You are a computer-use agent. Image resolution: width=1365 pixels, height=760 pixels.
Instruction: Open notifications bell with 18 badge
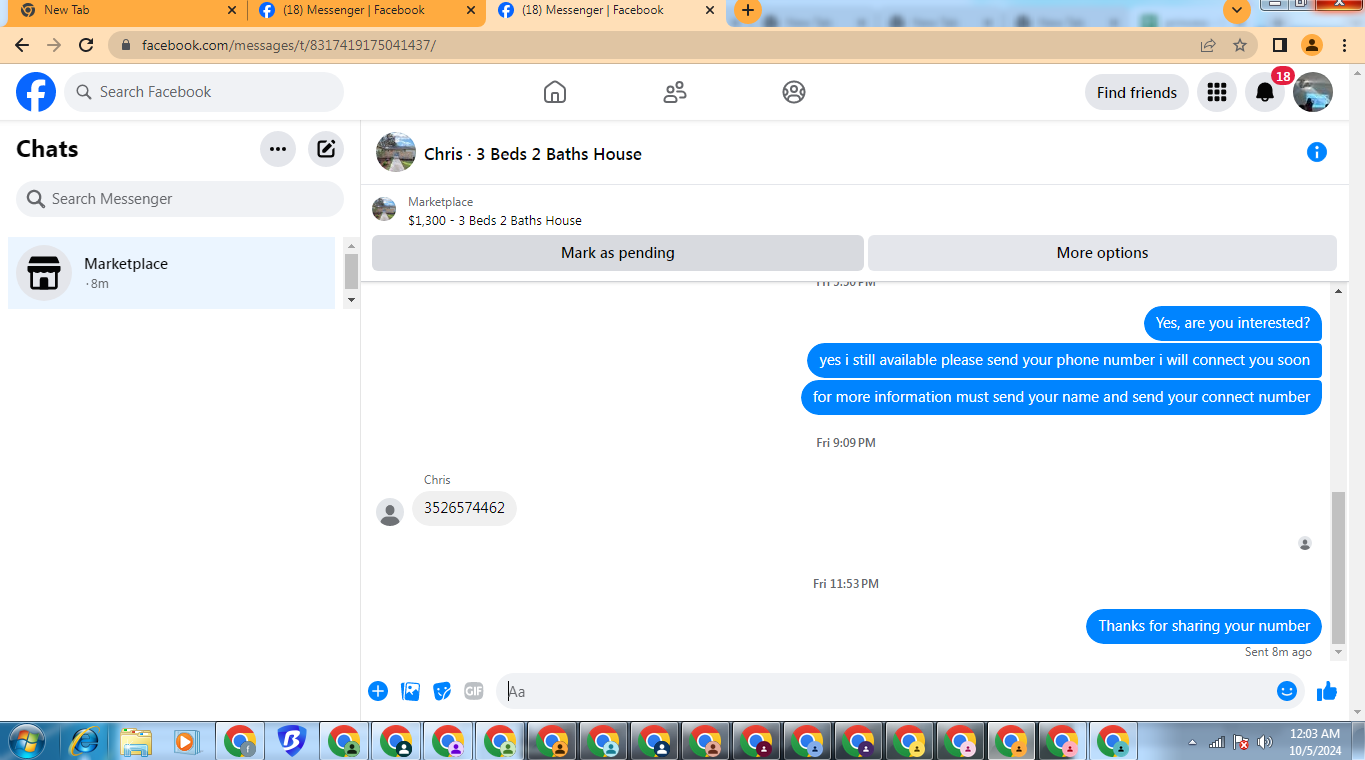tap(1265, 92)
